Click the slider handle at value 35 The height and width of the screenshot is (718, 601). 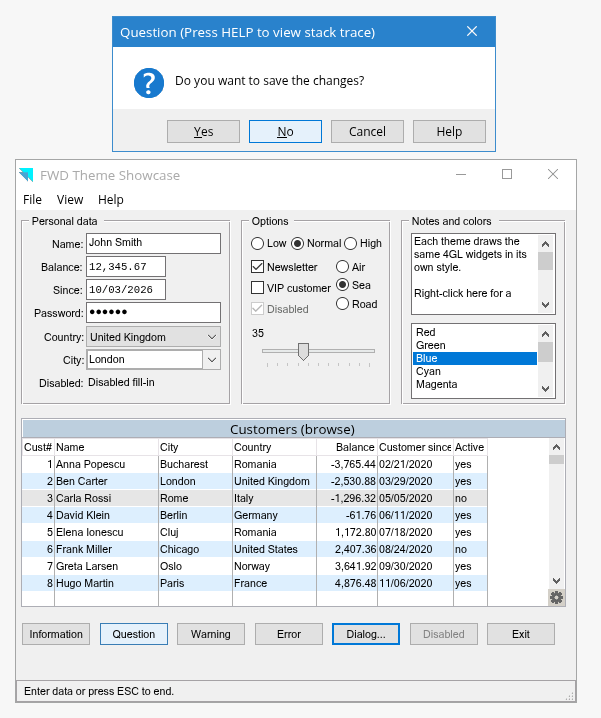303,351
